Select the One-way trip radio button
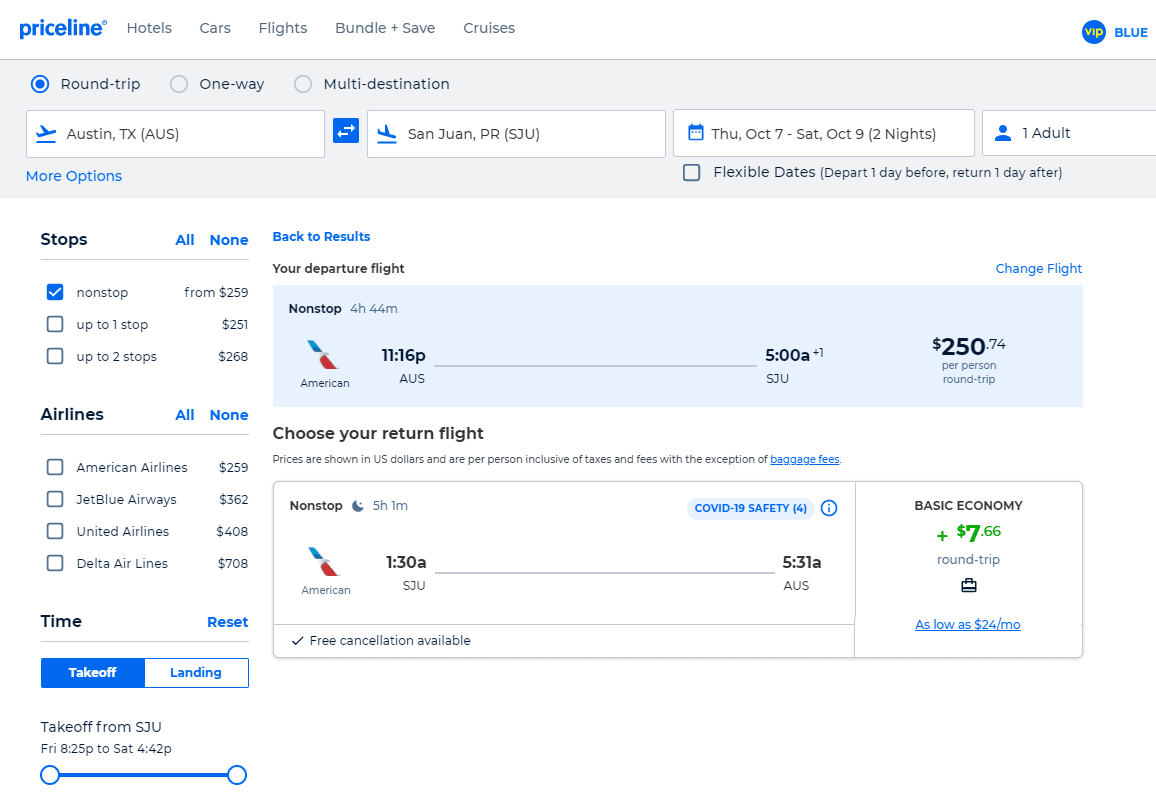Image resolution: width=1156 pixels, height=812 pixels. tap(178, 84)
